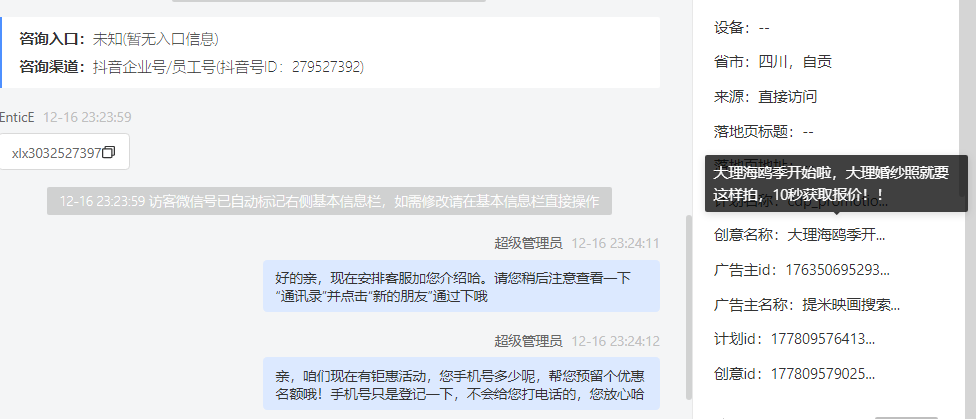Click the 计划id 177809576413 value

(x=823, y=339)
